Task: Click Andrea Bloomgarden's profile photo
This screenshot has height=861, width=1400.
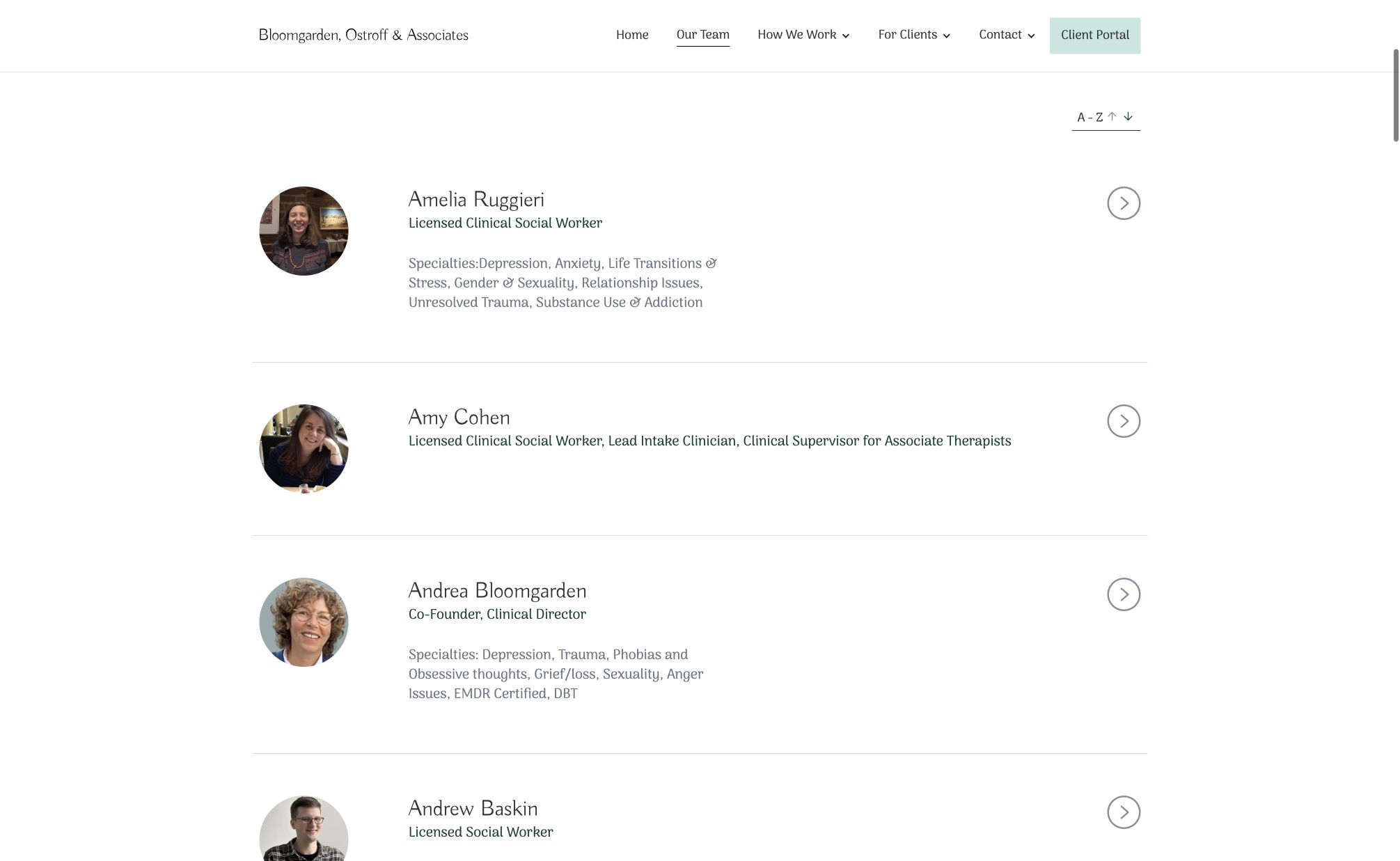Action: 304,622
